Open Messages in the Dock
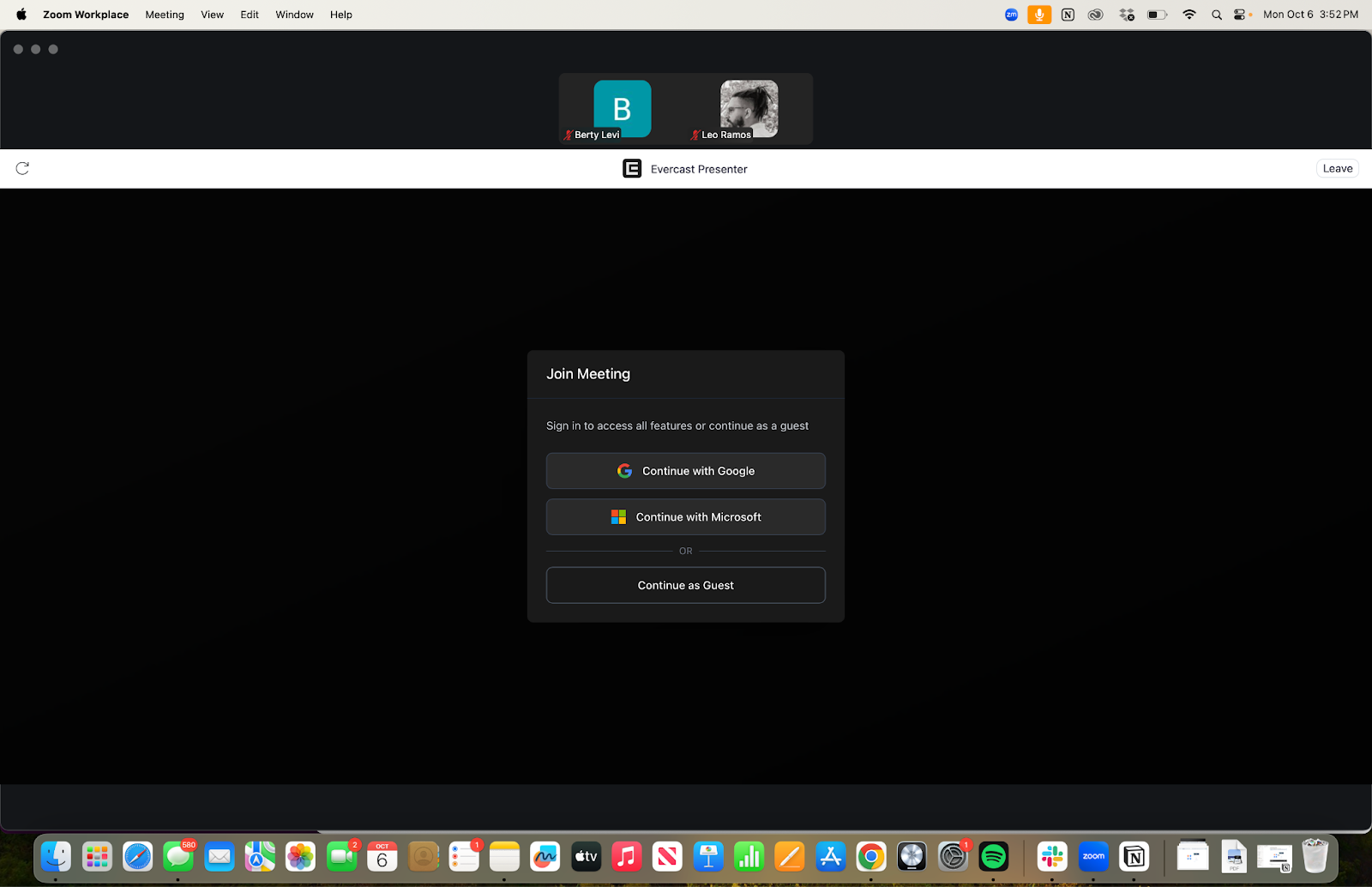The image size is (1372, 887). click(178, 856)
